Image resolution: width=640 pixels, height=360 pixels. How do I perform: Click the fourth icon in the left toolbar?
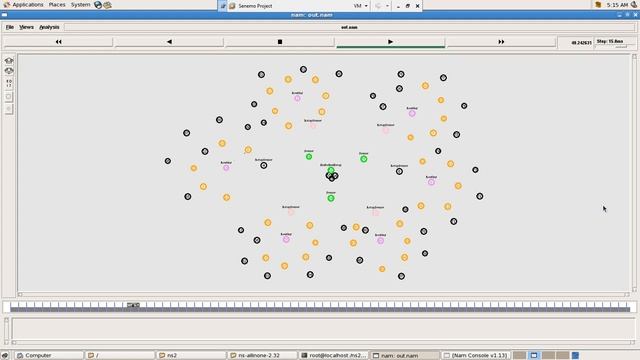point(9,97)
